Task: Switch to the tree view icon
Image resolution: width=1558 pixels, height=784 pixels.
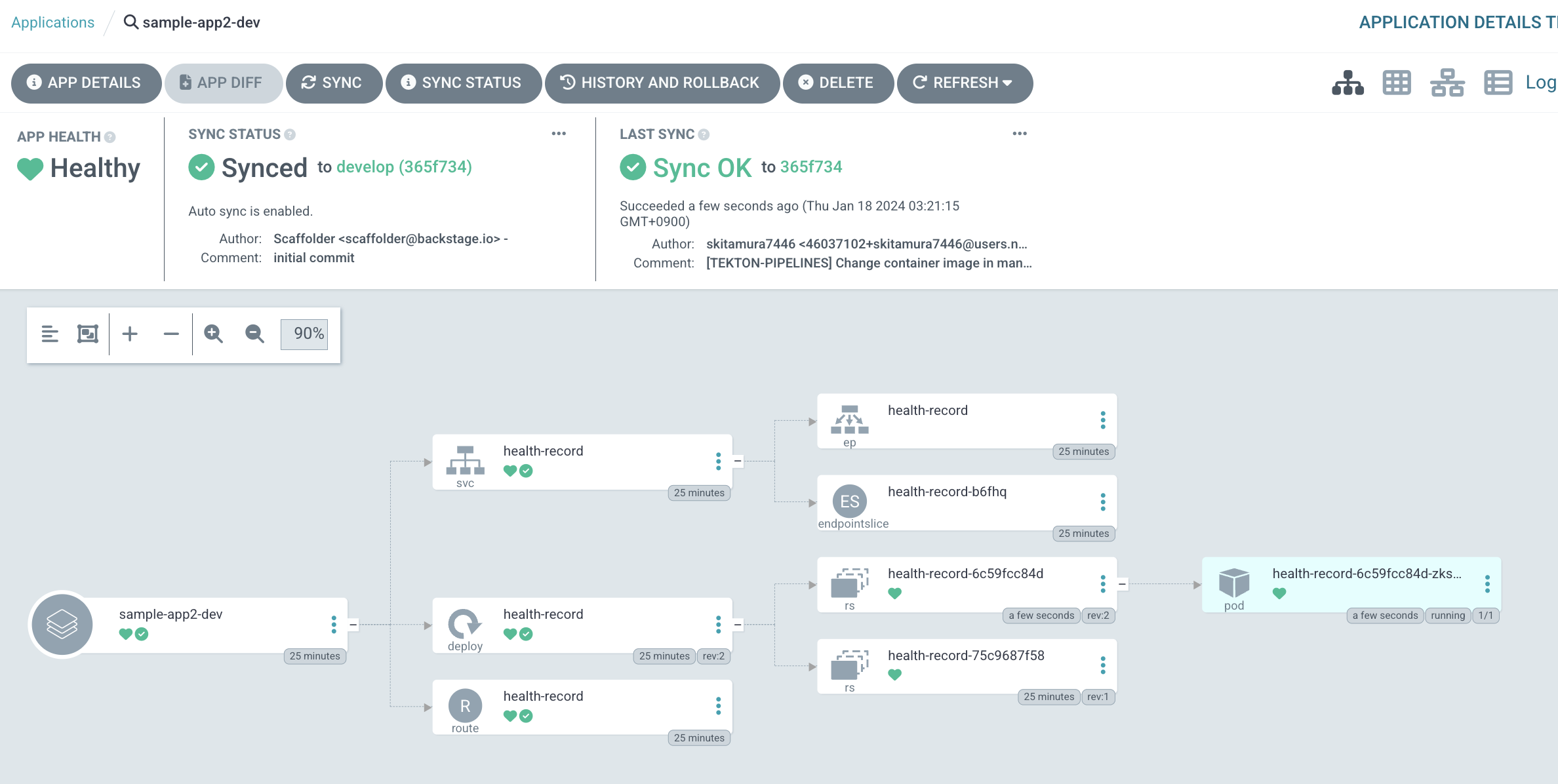Action: coord(1348,83)
